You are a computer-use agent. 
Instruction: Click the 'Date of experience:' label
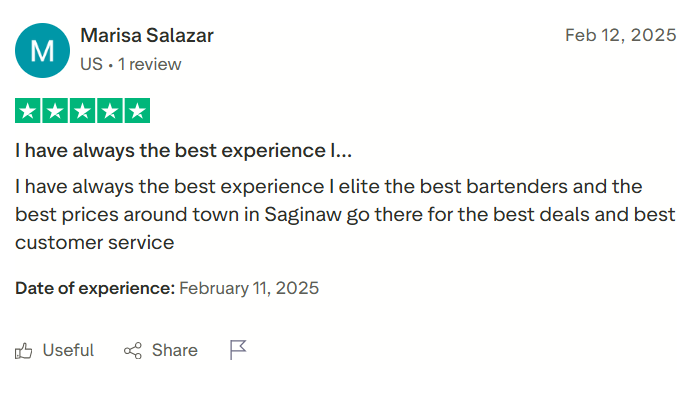pos(95,289)
